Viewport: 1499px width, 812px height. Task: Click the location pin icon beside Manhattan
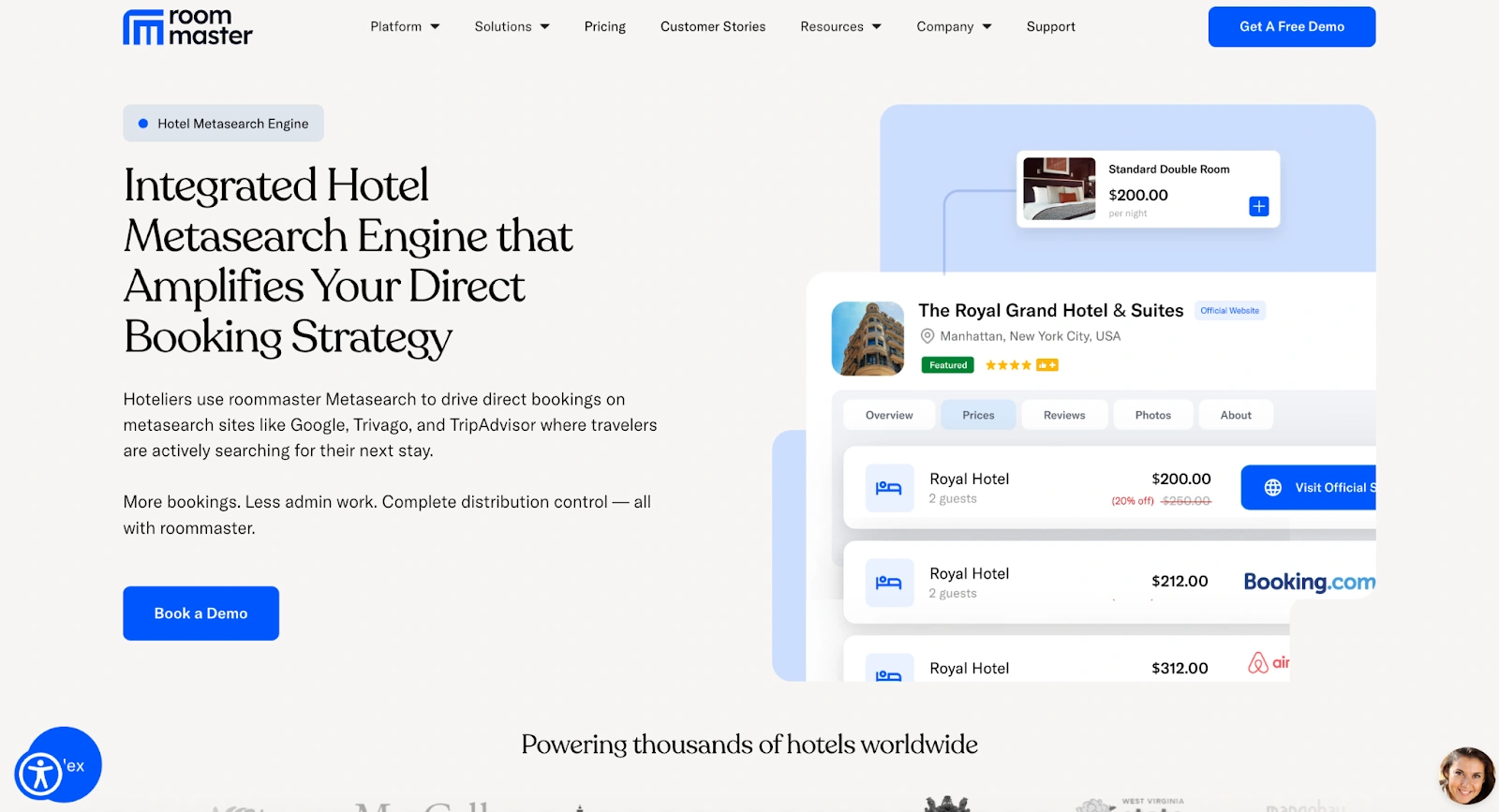tap(928, 336)
